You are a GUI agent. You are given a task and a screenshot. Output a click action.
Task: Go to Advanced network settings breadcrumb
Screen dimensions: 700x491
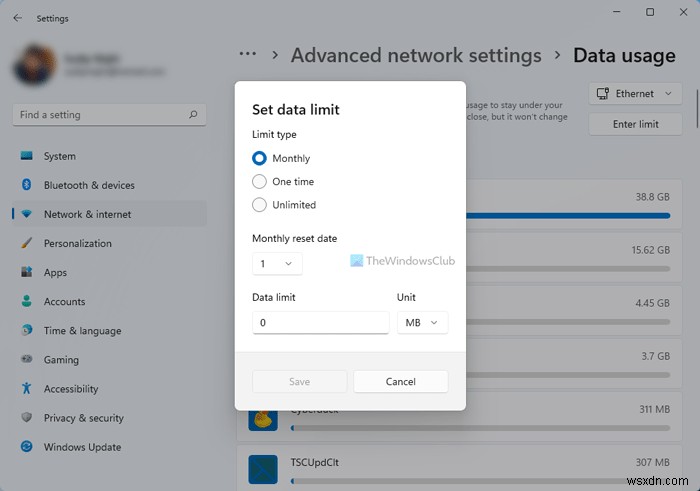pos(416,55)
